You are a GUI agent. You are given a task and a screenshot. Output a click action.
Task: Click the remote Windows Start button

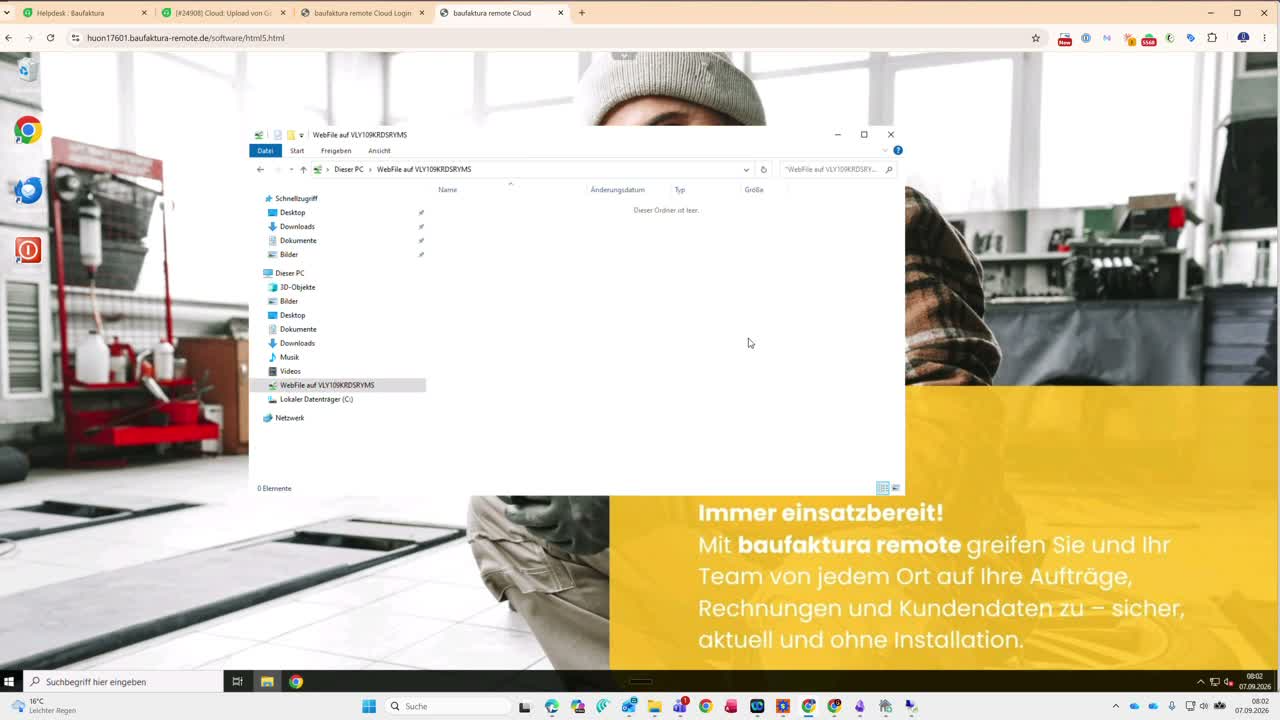tap(9, 682)
